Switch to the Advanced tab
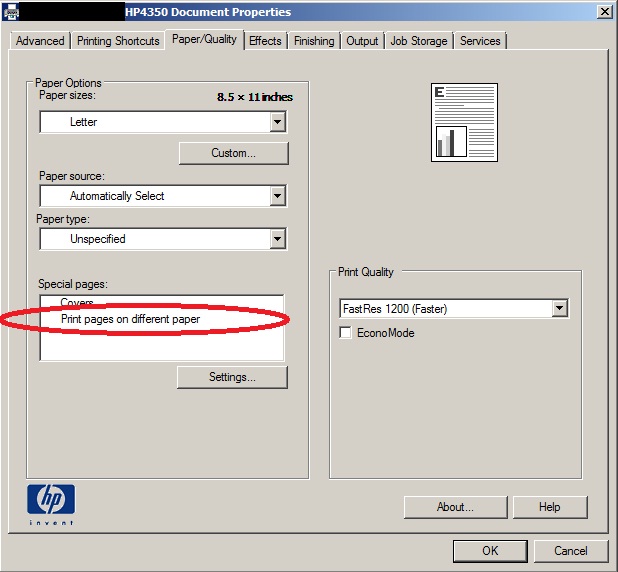This screenshot has height=572, width=618. 40,41
